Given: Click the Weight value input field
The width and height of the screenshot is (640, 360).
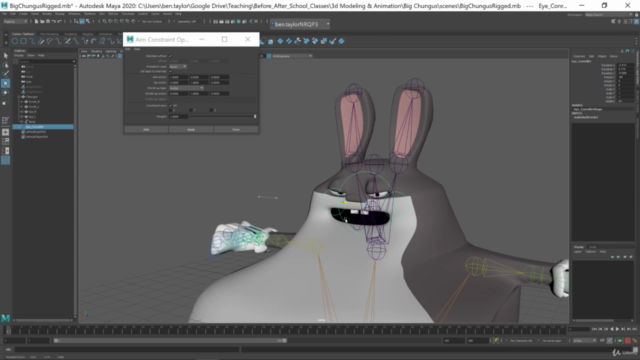Looking at the screenshot, I should 178,116.
